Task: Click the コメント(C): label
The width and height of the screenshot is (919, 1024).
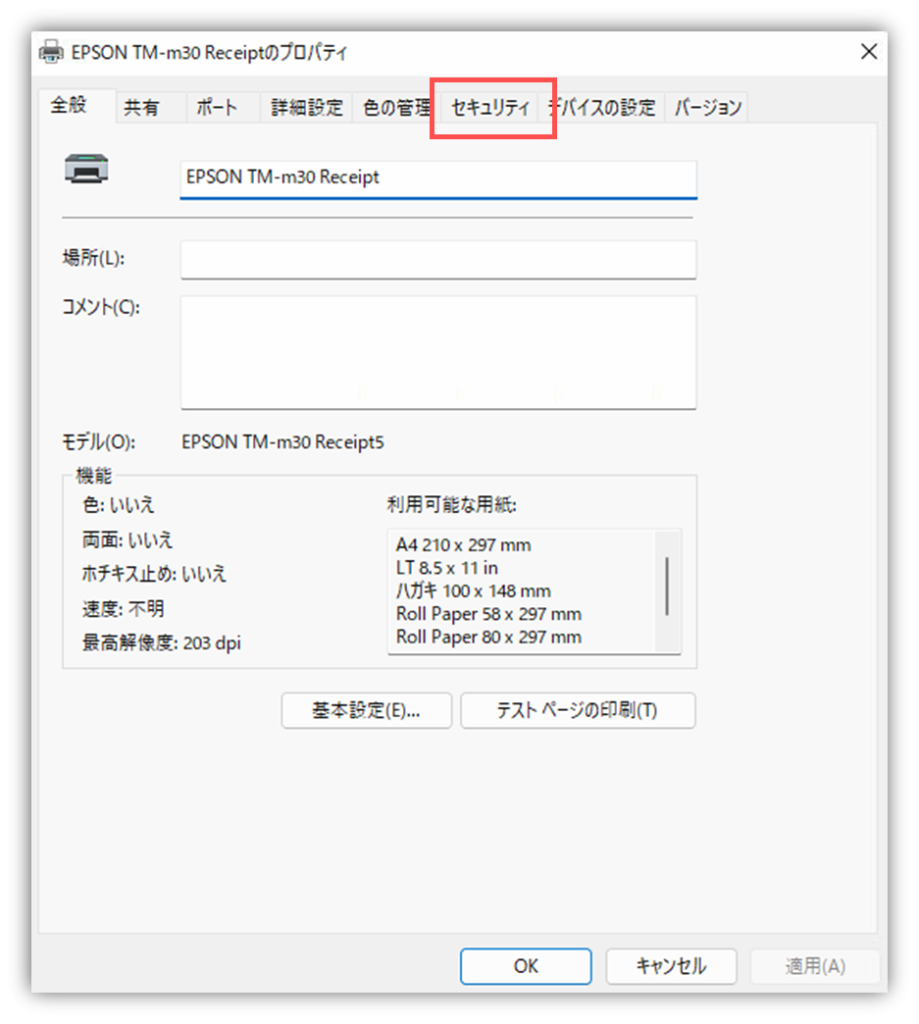Action: click(101, 307)
